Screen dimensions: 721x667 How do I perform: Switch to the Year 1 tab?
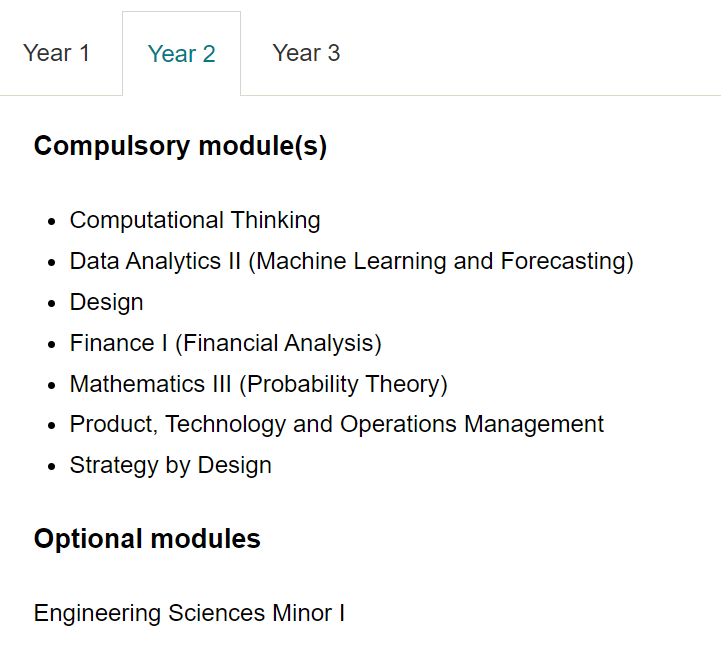[x=56, y=53]
